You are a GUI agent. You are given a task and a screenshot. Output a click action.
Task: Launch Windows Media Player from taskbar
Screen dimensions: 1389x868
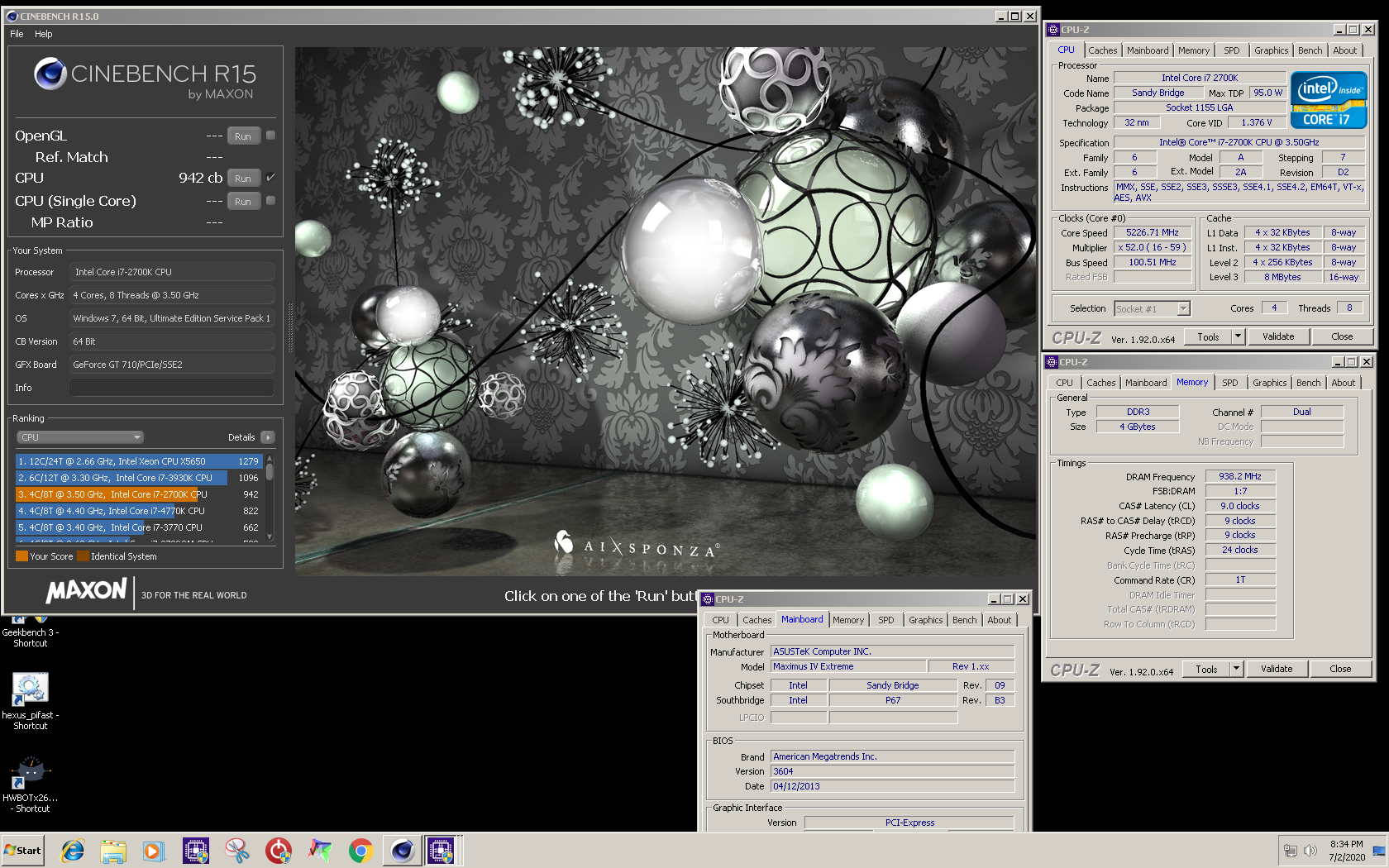point(154,850)
